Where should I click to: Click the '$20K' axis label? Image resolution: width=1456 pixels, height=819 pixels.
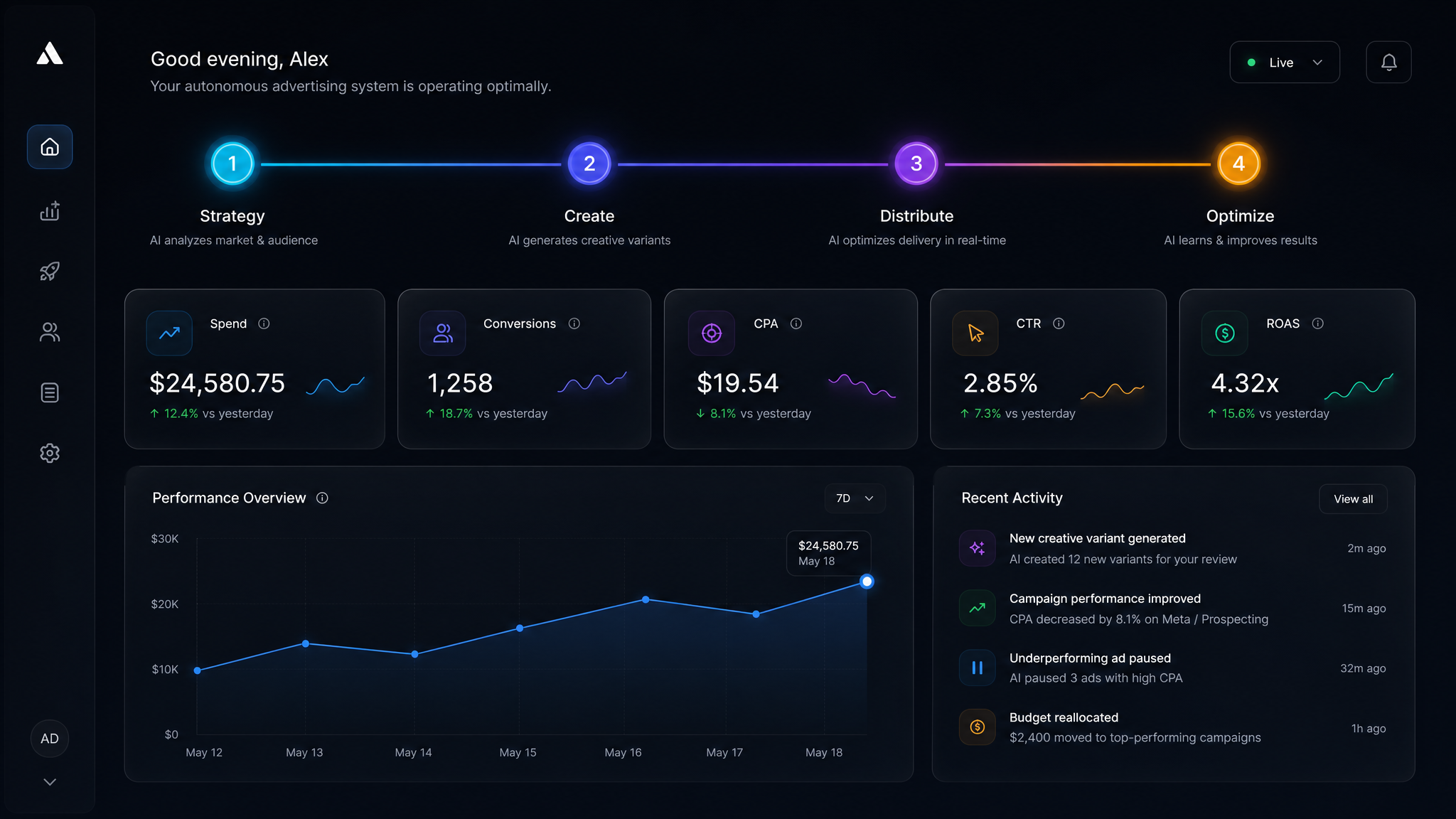[165, 604]
